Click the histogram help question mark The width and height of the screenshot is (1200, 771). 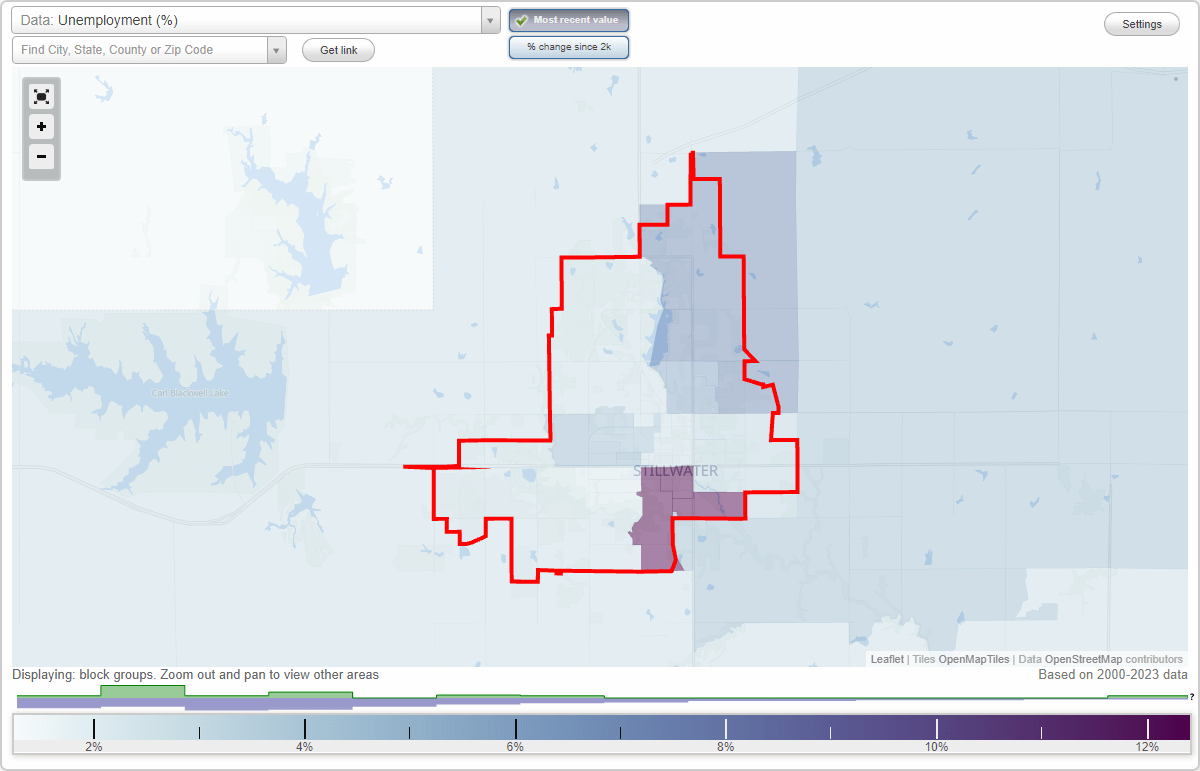(1191, 696)
